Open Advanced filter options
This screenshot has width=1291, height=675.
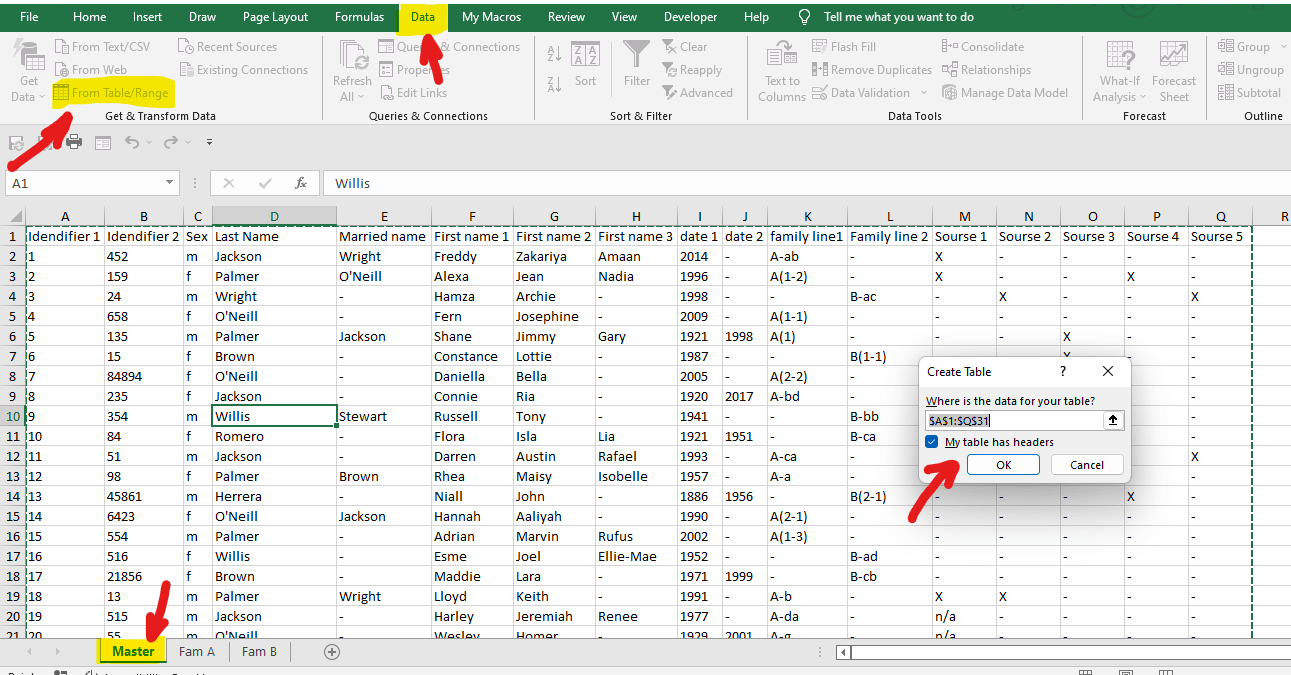coord(697,93)
